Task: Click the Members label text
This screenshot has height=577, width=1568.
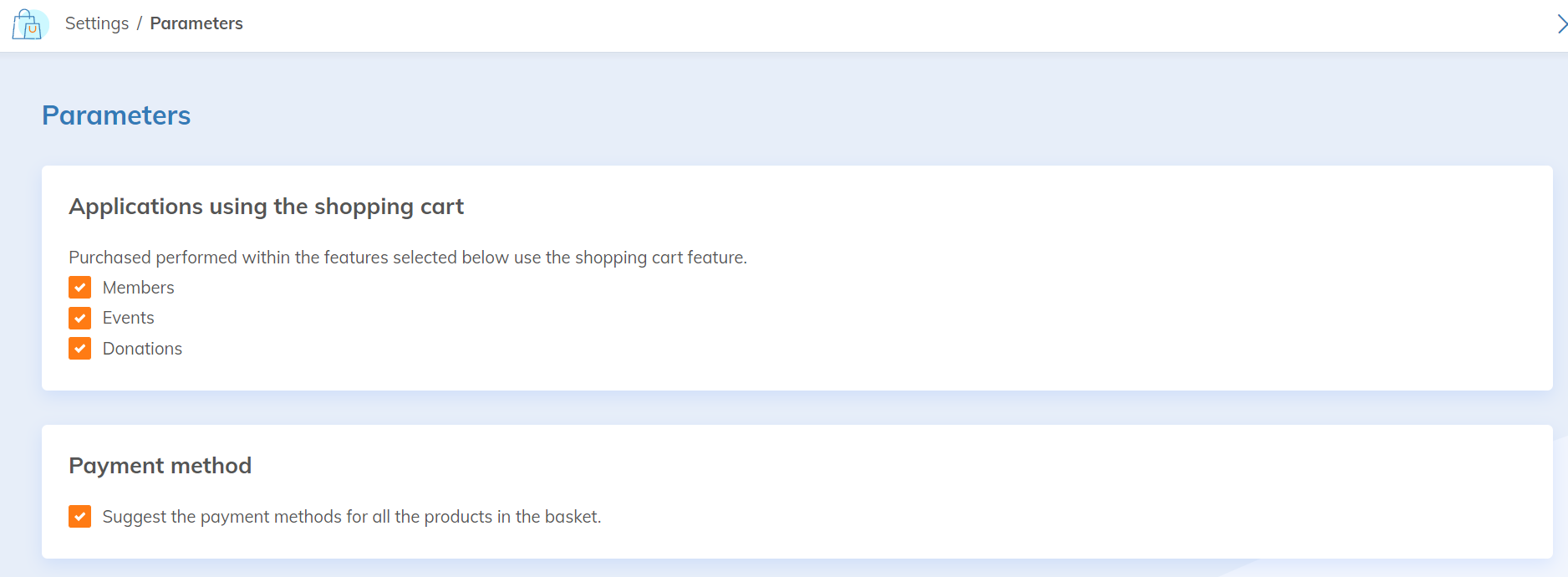Action: point(138,288)
